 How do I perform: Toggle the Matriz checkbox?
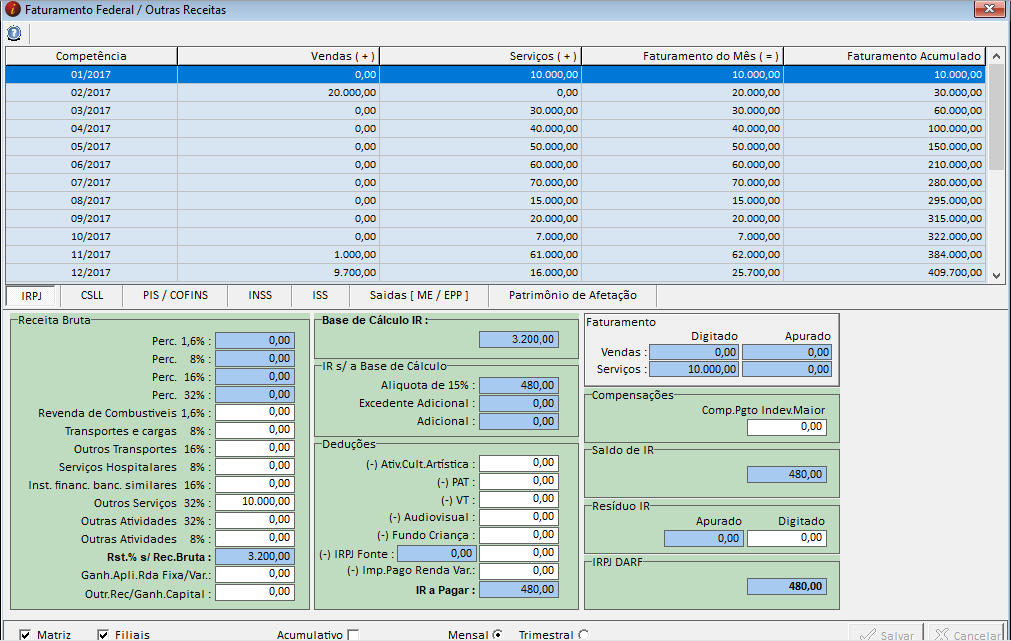25,635
